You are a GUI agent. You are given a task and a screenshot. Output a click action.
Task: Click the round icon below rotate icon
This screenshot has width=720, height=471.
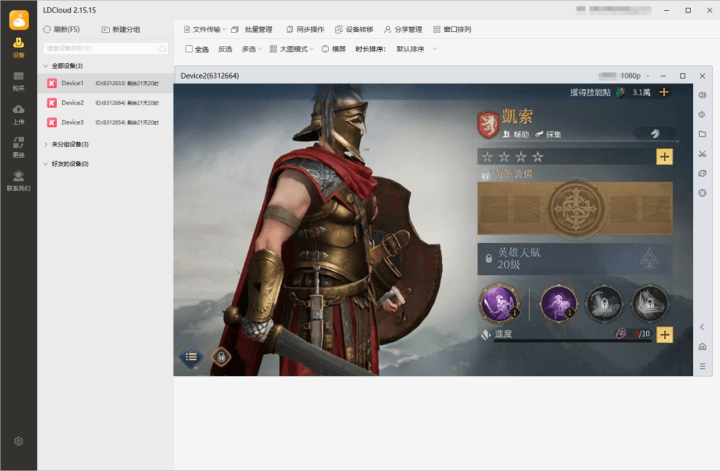click(x=702, y=193)
